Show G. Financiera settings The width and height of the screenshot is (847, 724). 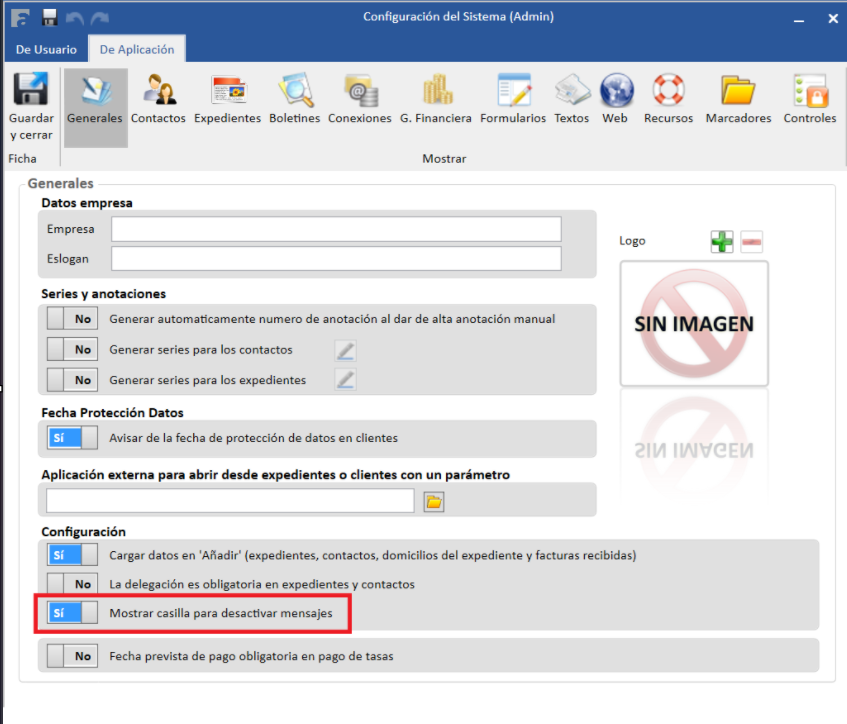coord(435,100)
